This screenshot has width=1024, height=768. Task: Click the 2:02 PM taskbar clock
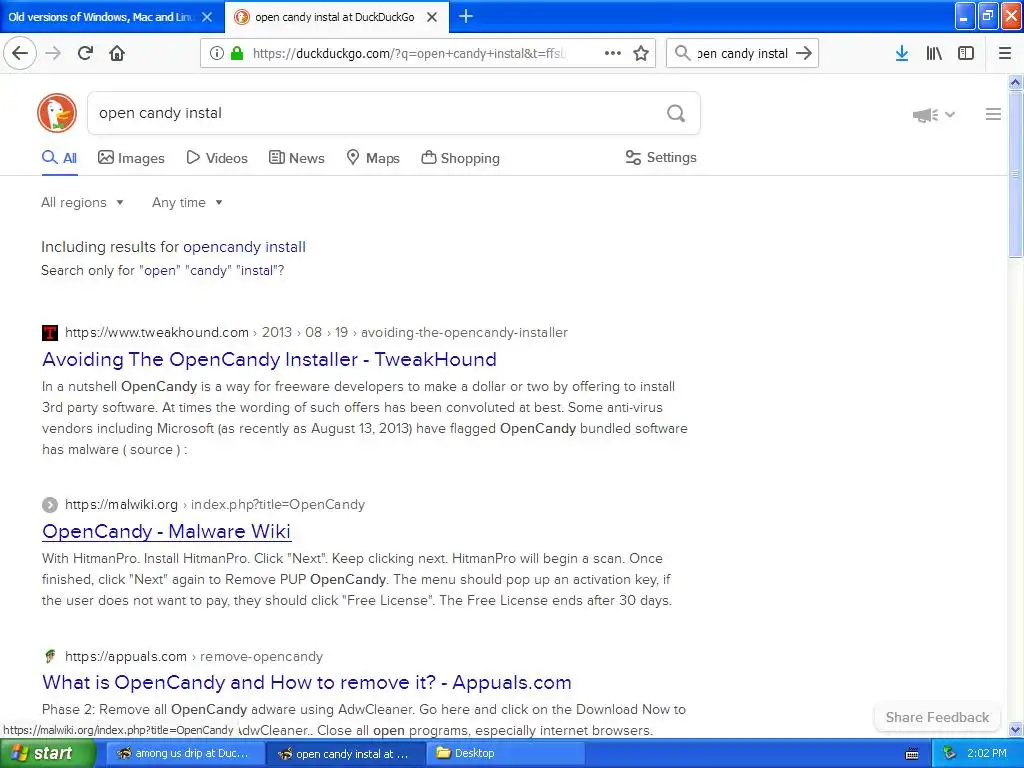987,753
